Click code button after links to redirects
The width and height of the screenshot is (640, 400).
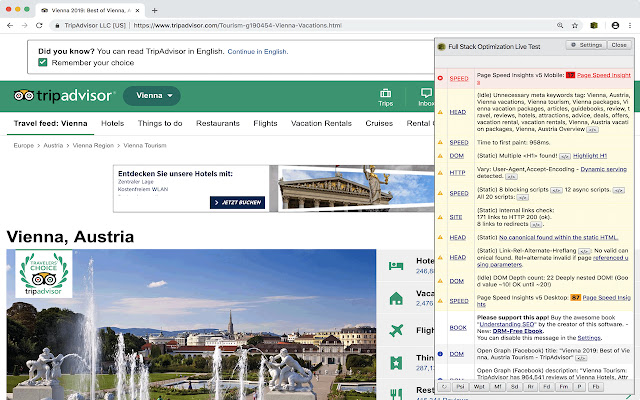[536, 224]
